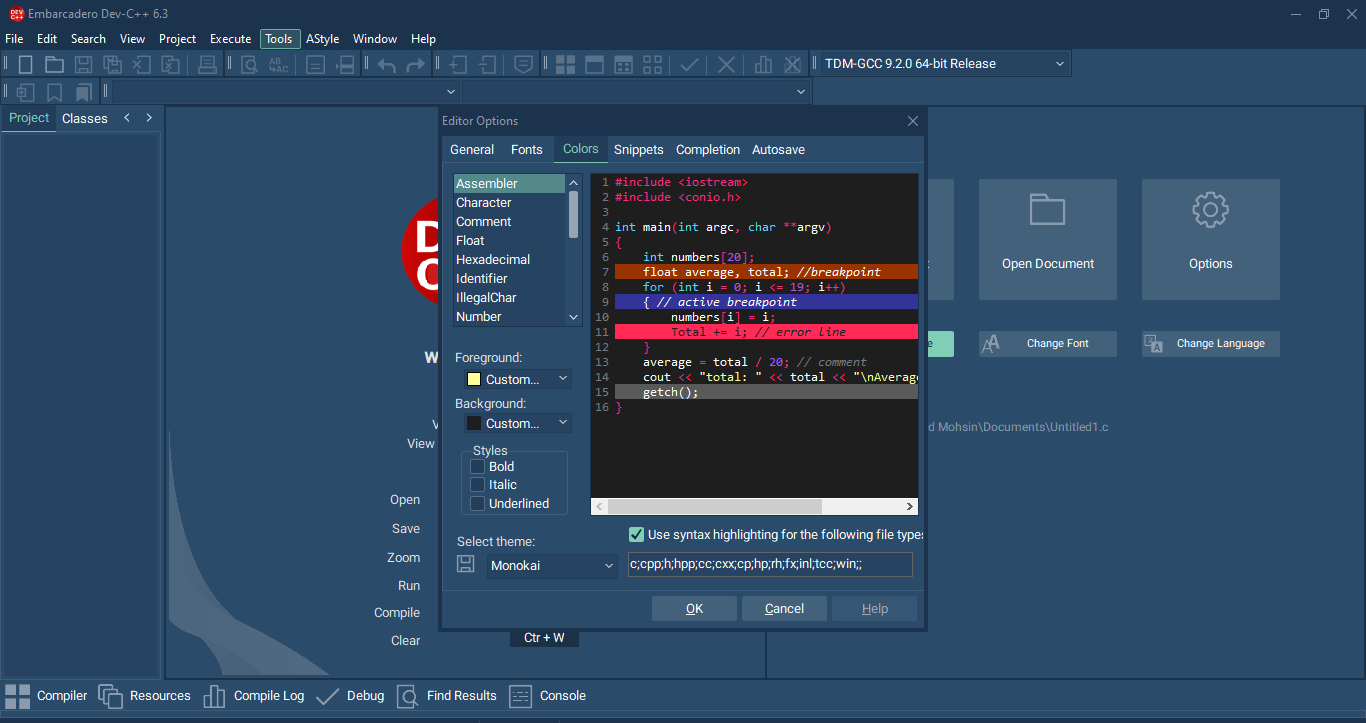Click the crossed-out bar-chart toolbar icon
Screen dimensions: 1366x723
click(x=792, y=64)
